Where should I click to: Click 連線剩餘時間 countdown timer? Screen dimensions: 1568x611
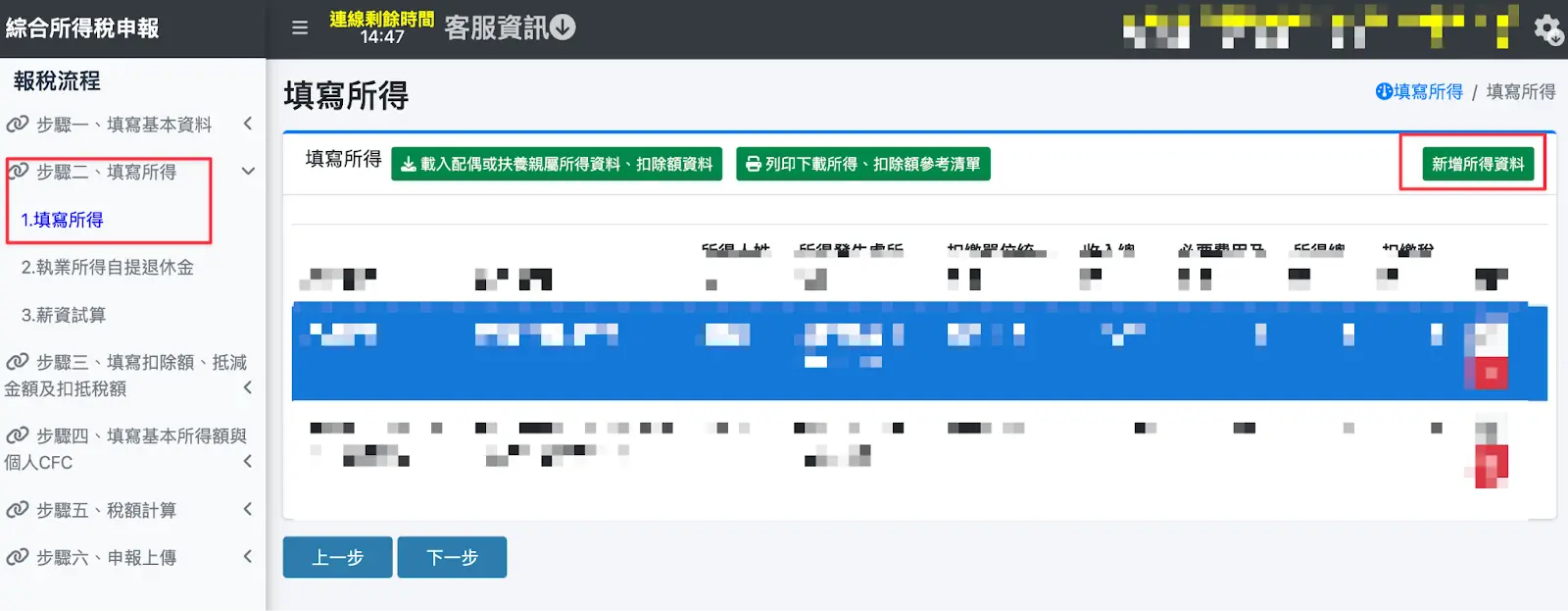pyautogui.click(x=382, y=27)
